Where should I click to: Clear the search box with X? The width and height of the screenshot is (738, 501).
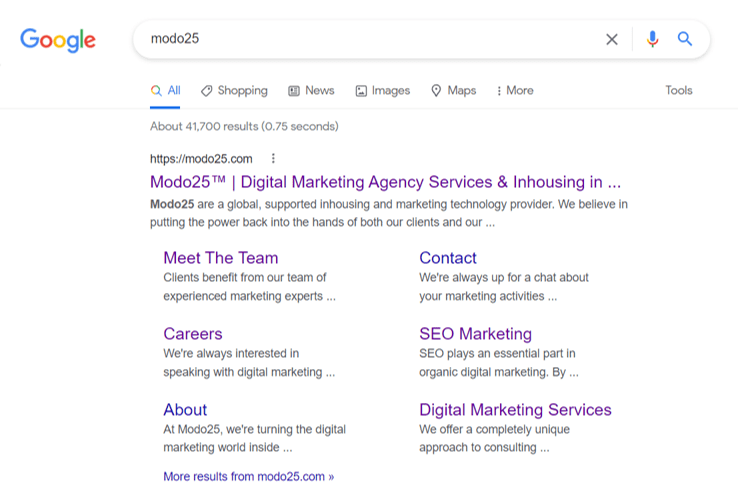(611, 39)
